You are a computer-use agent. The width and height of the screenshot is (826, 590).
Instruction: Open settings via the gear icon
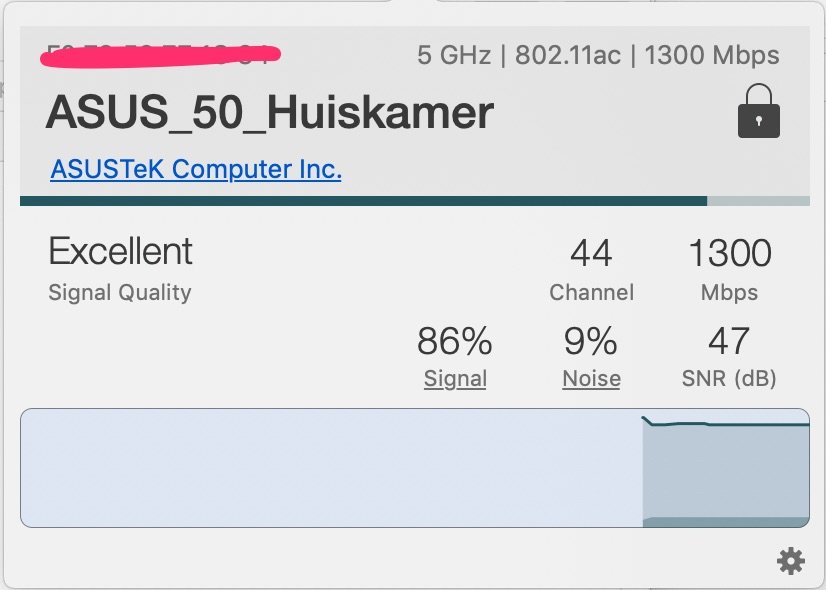coord(791,562)
